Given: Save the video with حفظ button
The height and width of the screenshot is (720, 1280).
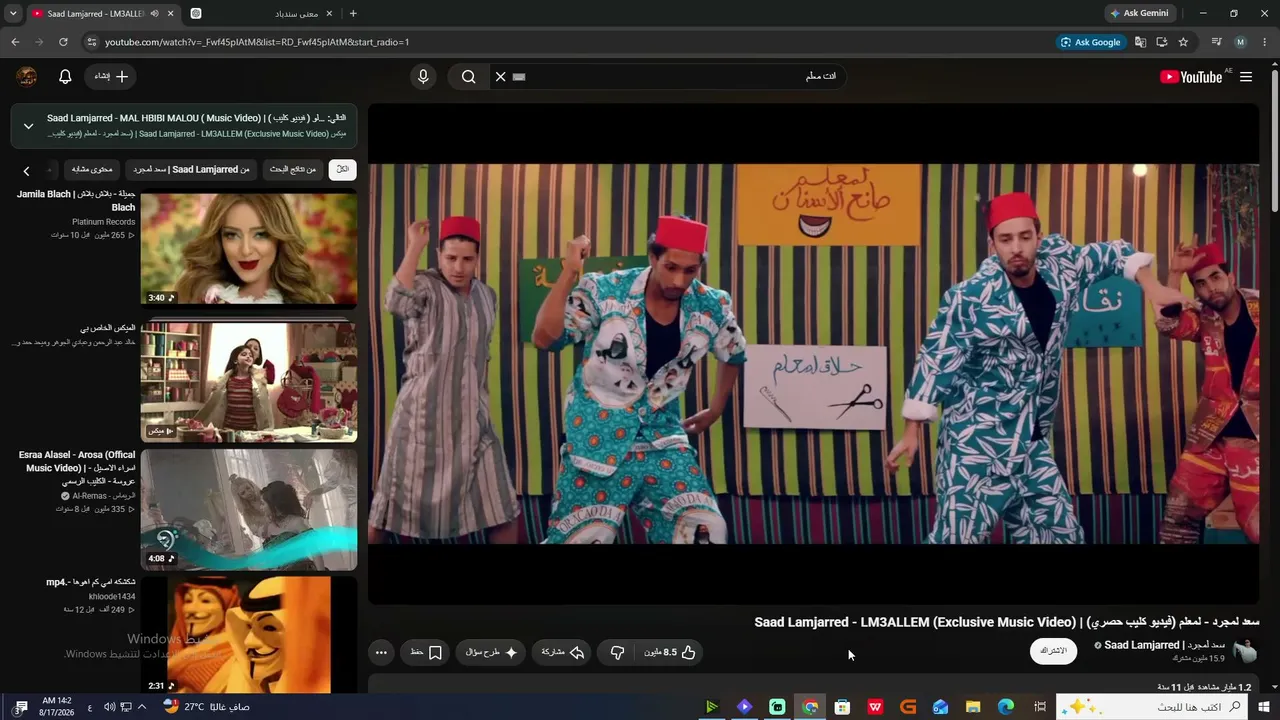Looking at the screenshot, I should (426, 652).
